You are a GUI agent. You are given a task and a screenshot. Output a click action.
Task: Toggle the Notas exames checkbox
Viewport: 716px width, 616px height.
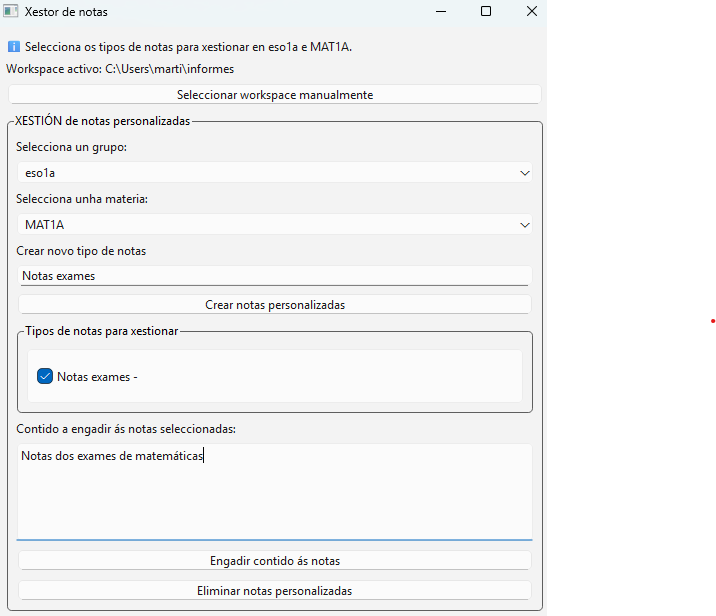pos(44,377)
